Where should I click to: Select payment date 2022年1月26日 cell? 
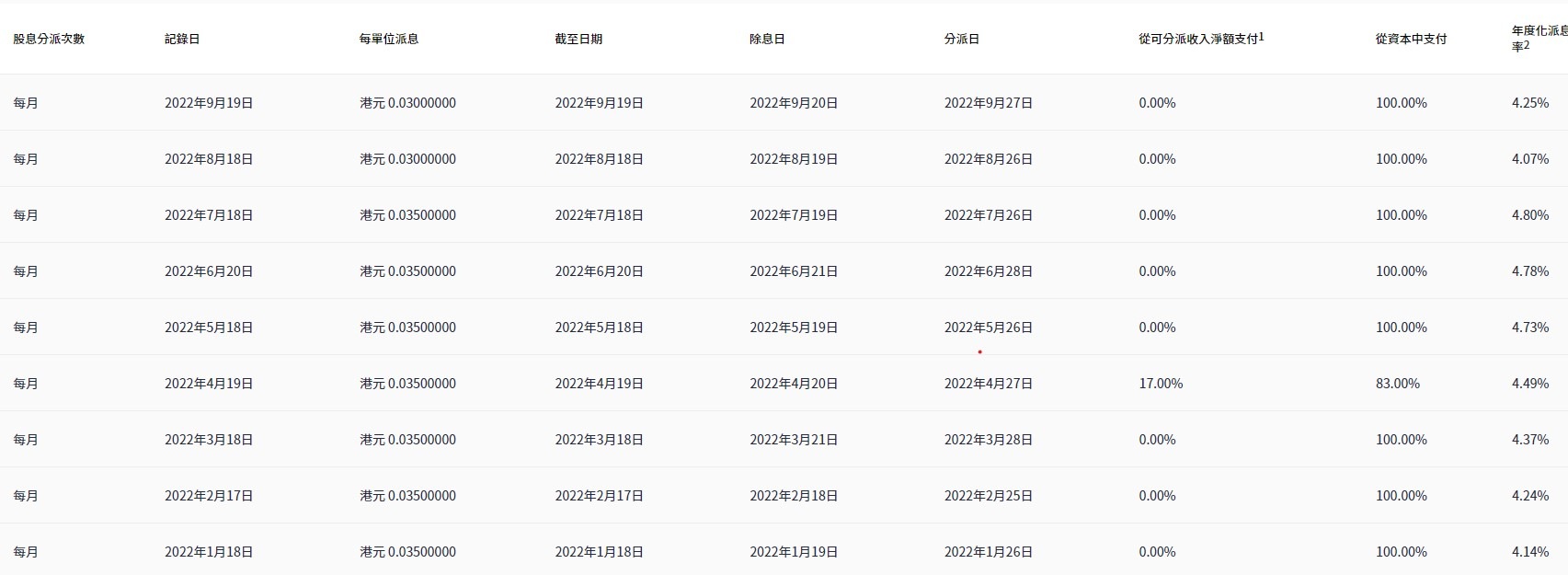(989, 552)
